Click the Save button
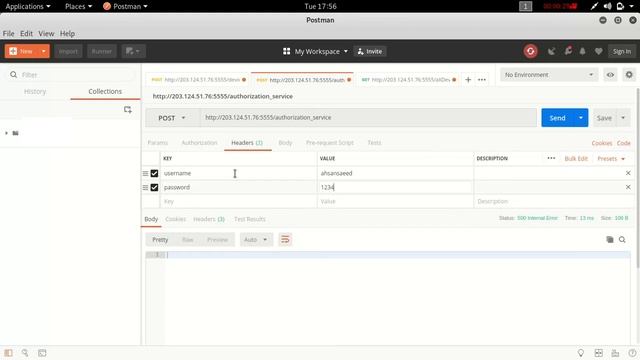640x360 pixels. [604, 118]
